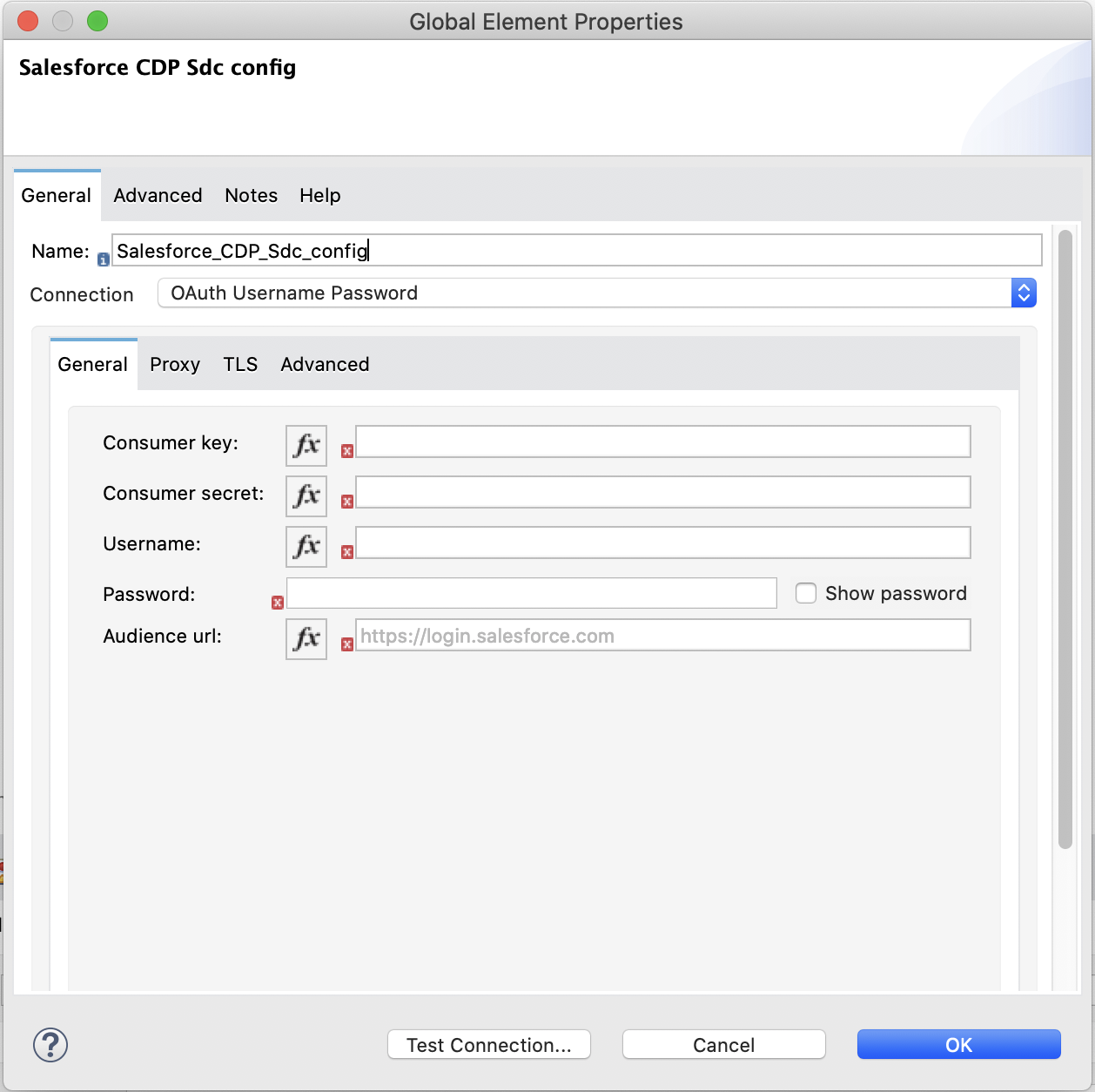The height and width of the screenshot is (1092, 1095).
Task: Select the top-level General tab
Action: pyautogui.click(x=57, y=195)
